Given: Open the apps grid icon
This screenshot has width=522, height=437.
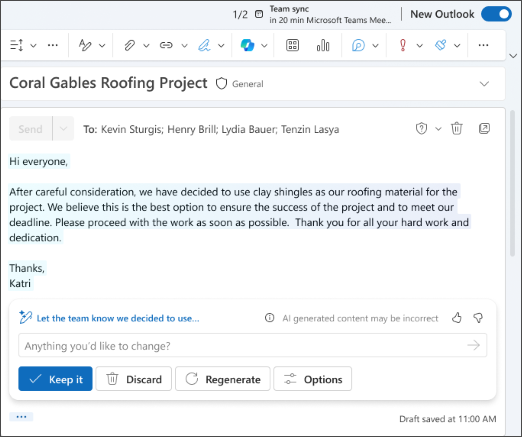Looking at the screenshot, I should [x=292, y=45].
